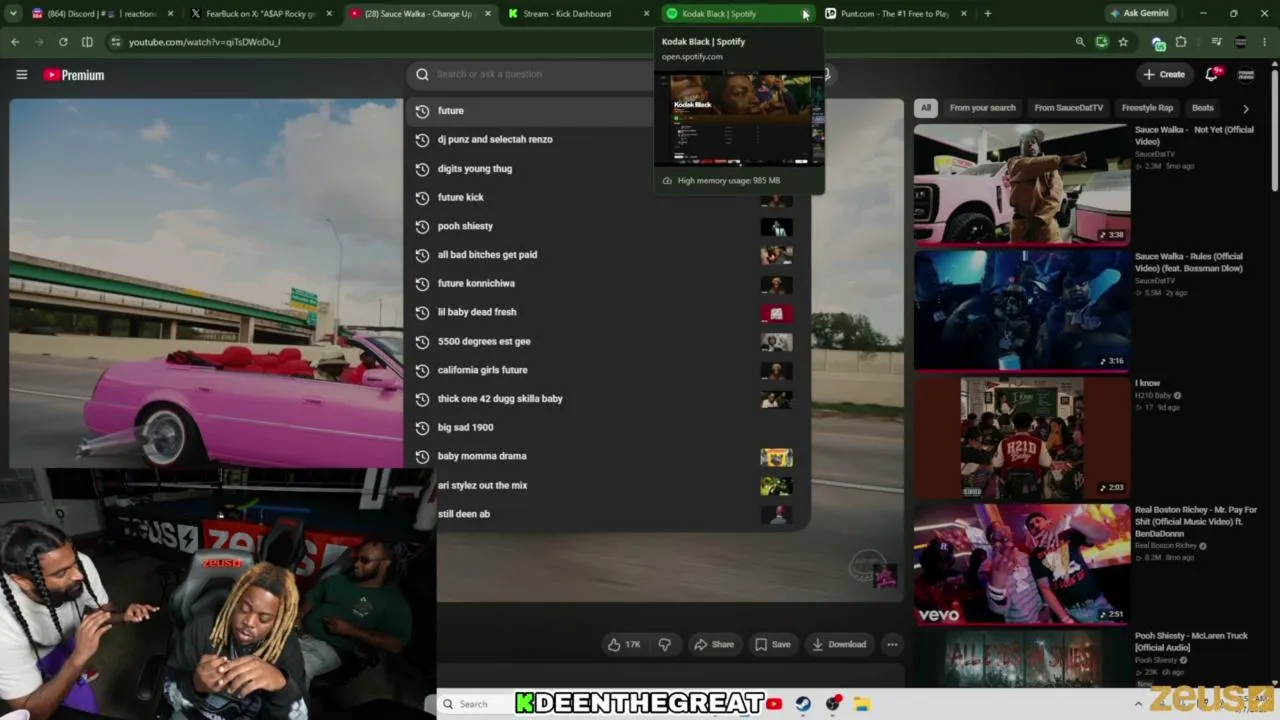The image size is (1280, 720).
Task: Select 'future konnichiwa' suggestion
Action: click(x=607, y=283)
